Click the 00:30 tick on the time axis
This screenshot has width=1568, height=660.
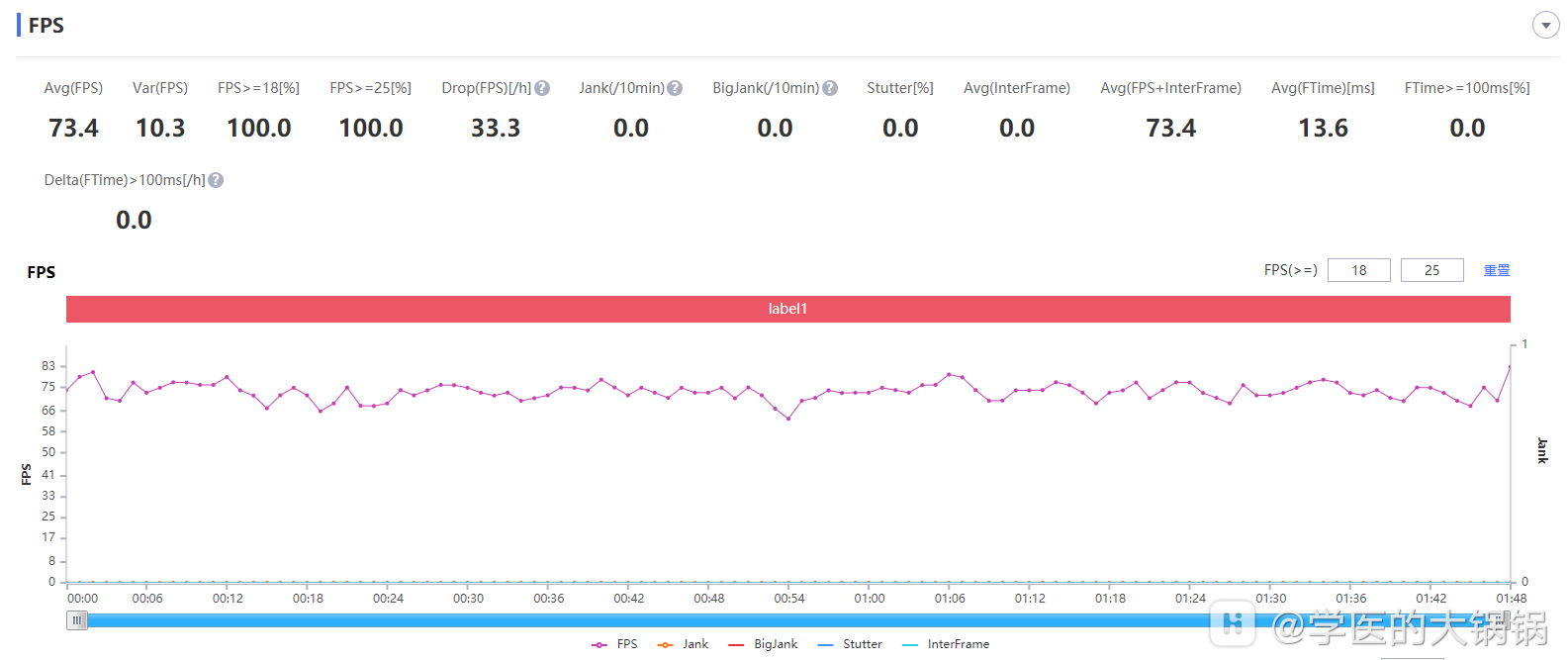[x=469, y=599]
